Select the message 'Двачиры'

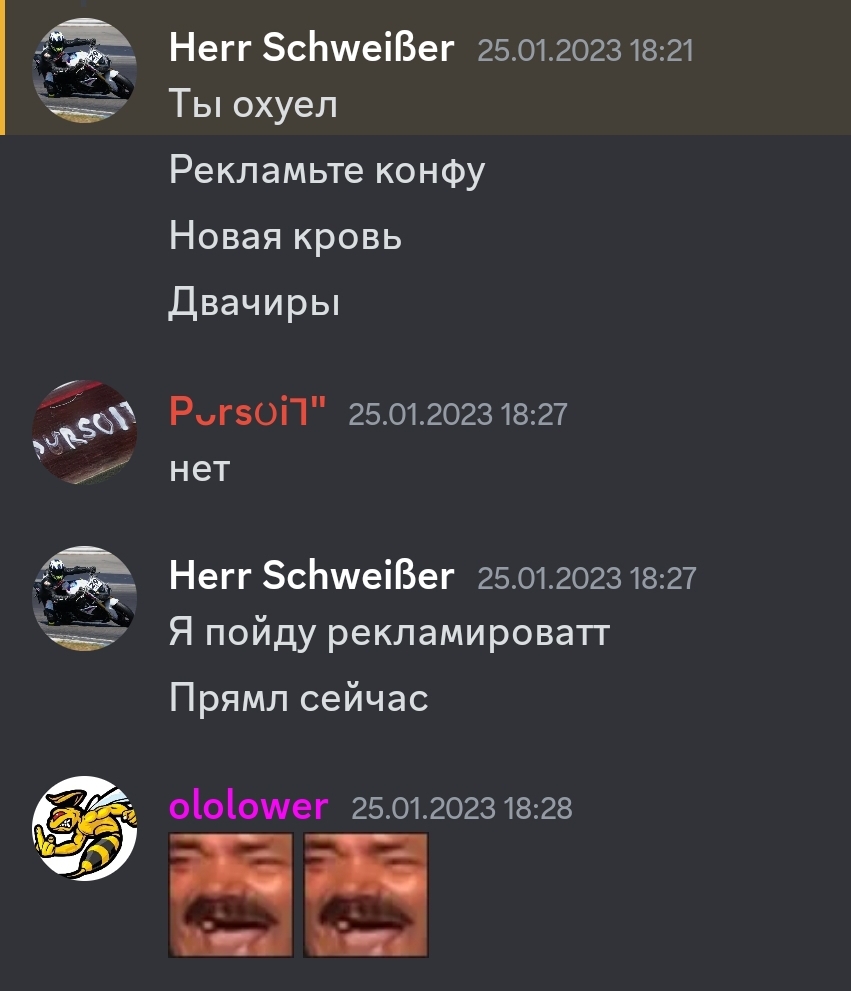pos(254,302)
